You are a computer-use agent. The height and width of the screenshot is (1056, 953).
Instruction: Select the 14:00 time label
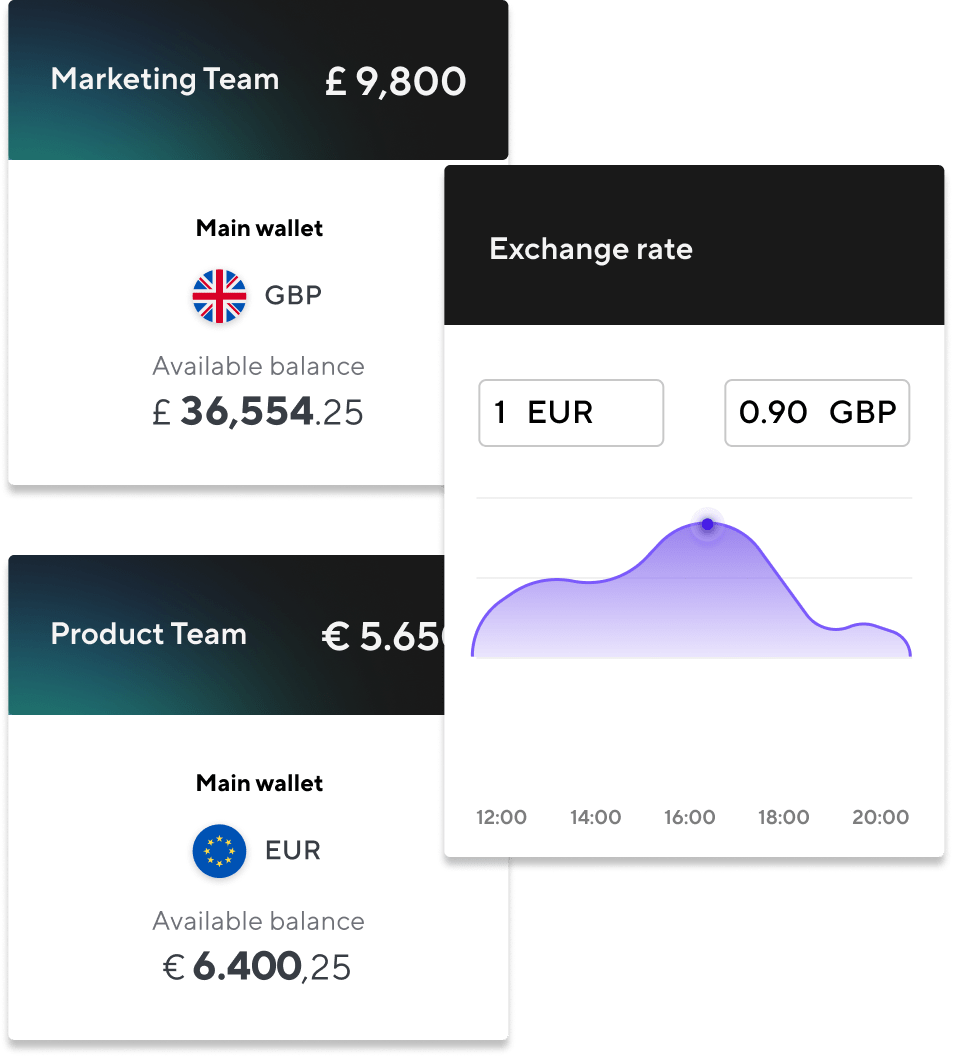595,817
